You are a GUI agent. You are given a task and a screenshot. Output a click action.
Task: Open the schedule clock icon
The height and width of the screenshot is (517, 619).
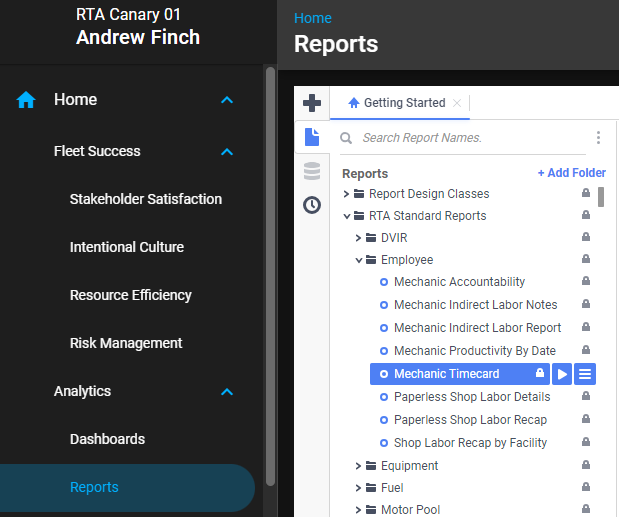tap(312, 205)
